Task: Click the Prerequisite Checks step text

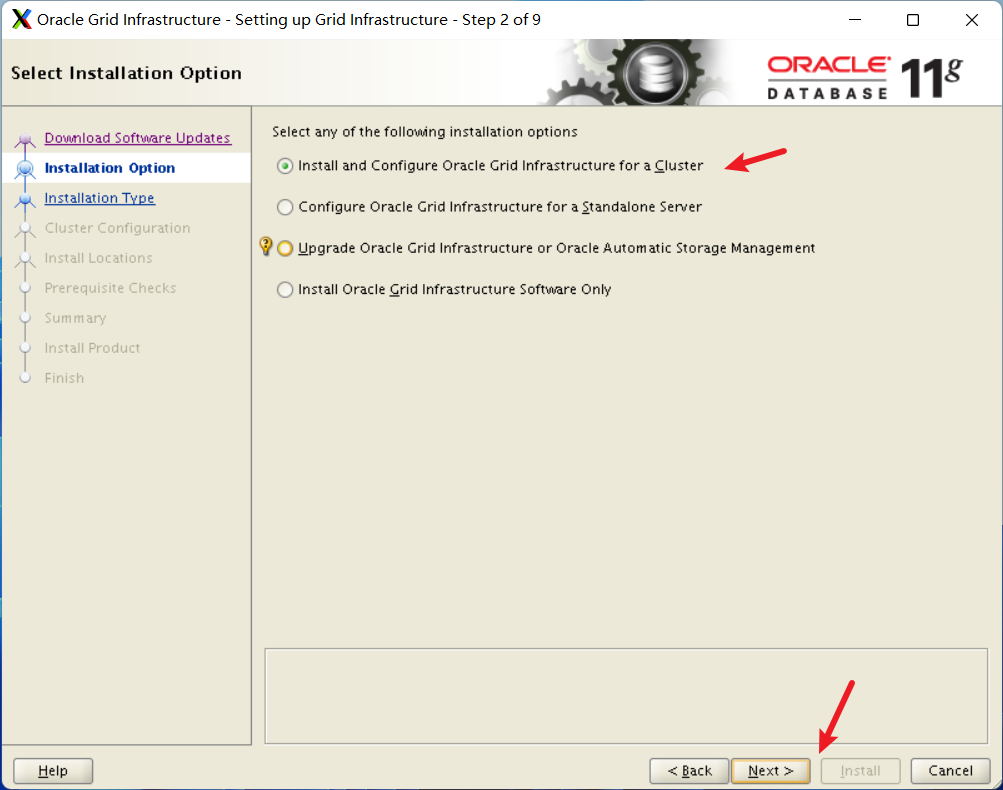Action: [x=110, y=288]
